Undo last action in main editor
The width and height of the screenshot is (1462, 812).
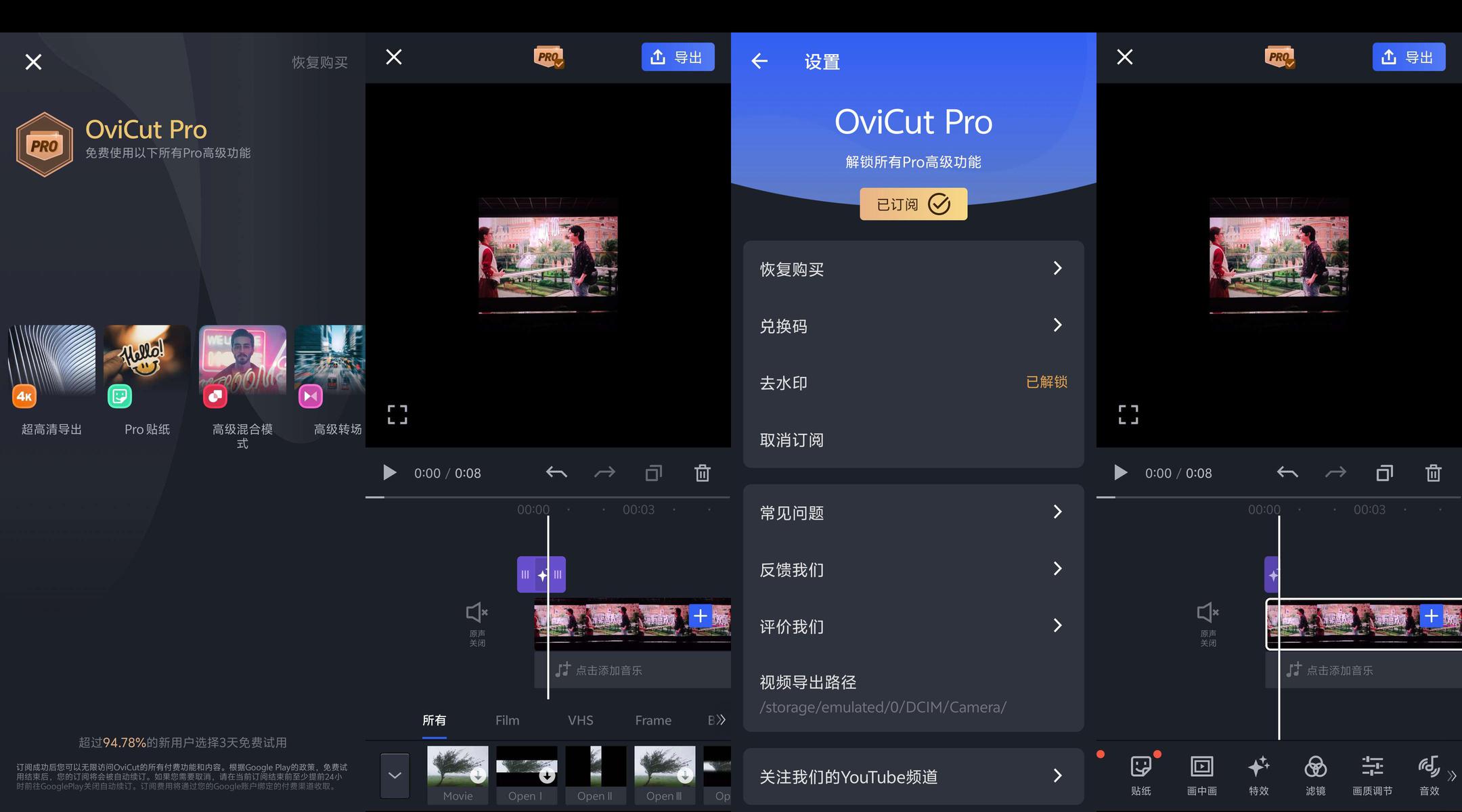click(1287, 472)
